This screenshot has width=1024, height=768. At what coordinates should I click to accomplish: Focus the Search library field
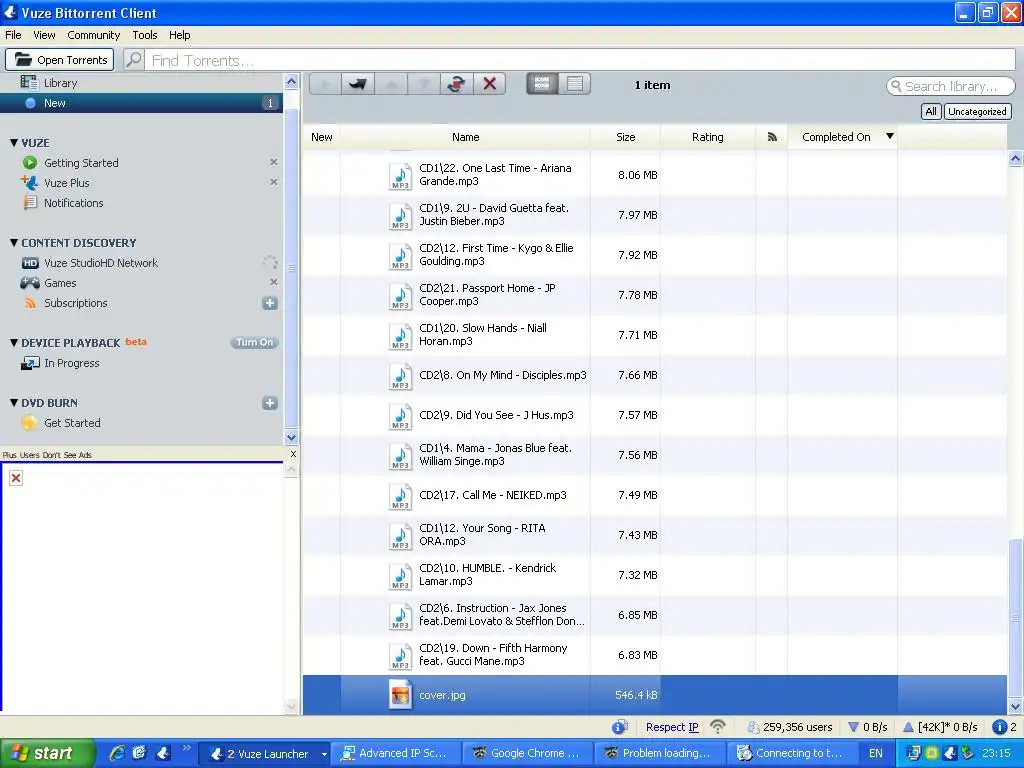[x=950, y=86]
